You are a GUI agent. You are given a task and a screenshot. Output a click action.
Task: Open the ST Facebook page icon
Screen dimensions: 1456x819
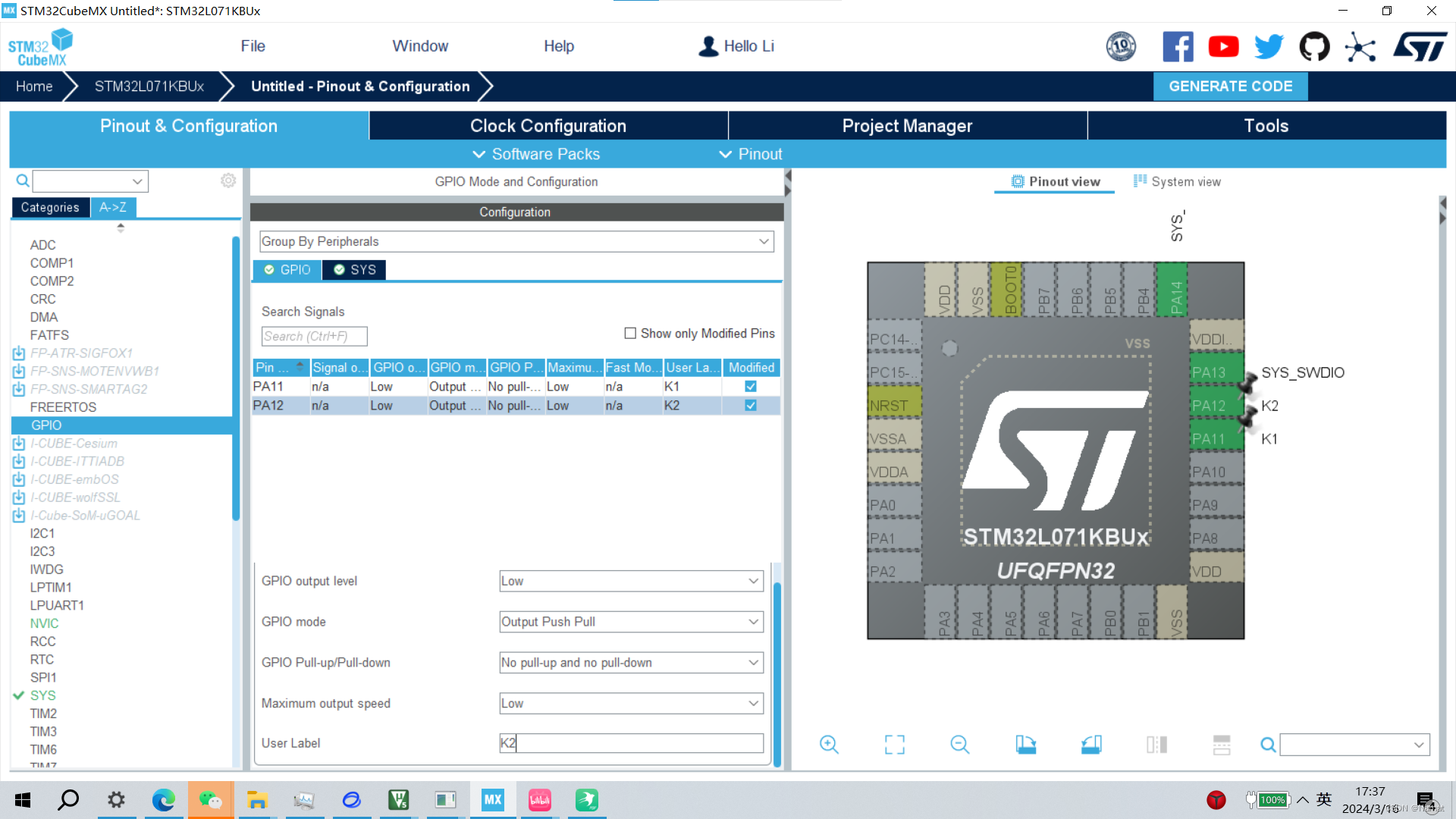point(1178,47)
